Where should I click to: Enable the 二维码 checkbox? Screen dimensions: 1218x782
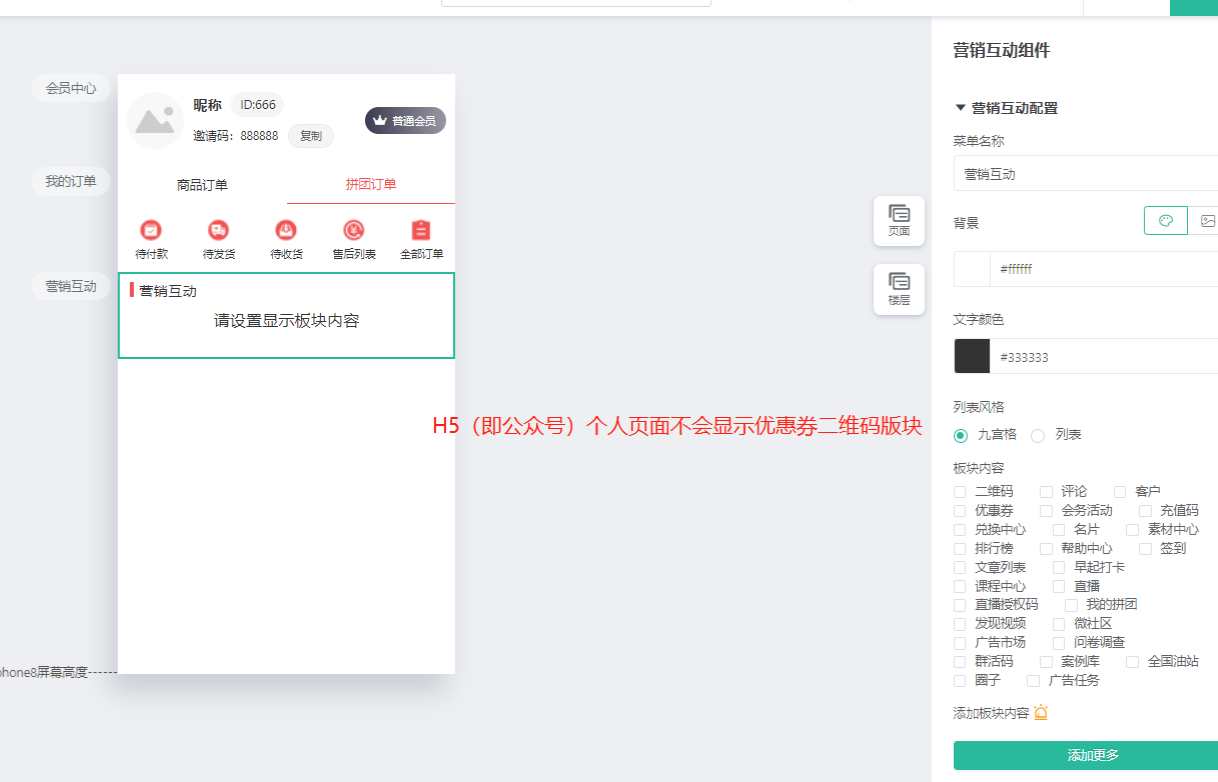(960, 492)
